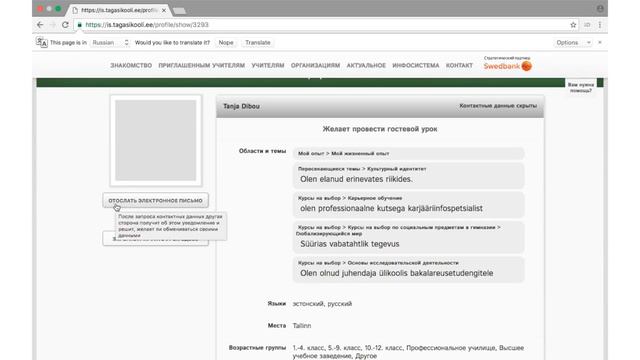640x360 pixels.
Task: Click the name Tanja Dibou
Action: [241, 106]
